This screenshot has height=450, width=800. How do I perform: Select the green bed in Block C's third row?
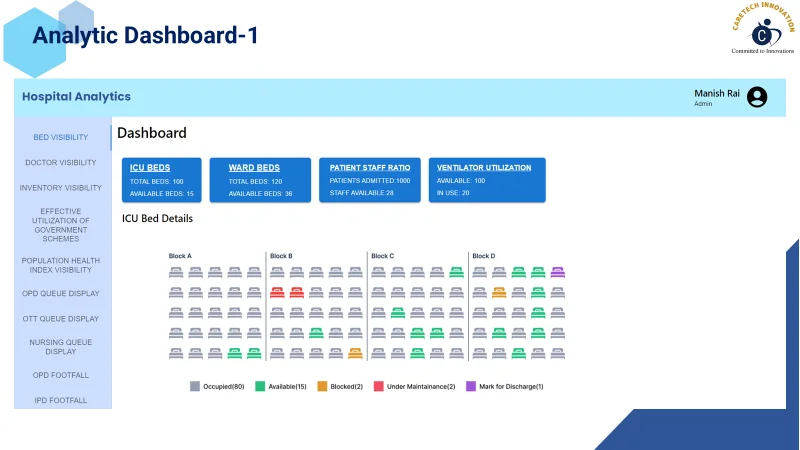point(398,313)
